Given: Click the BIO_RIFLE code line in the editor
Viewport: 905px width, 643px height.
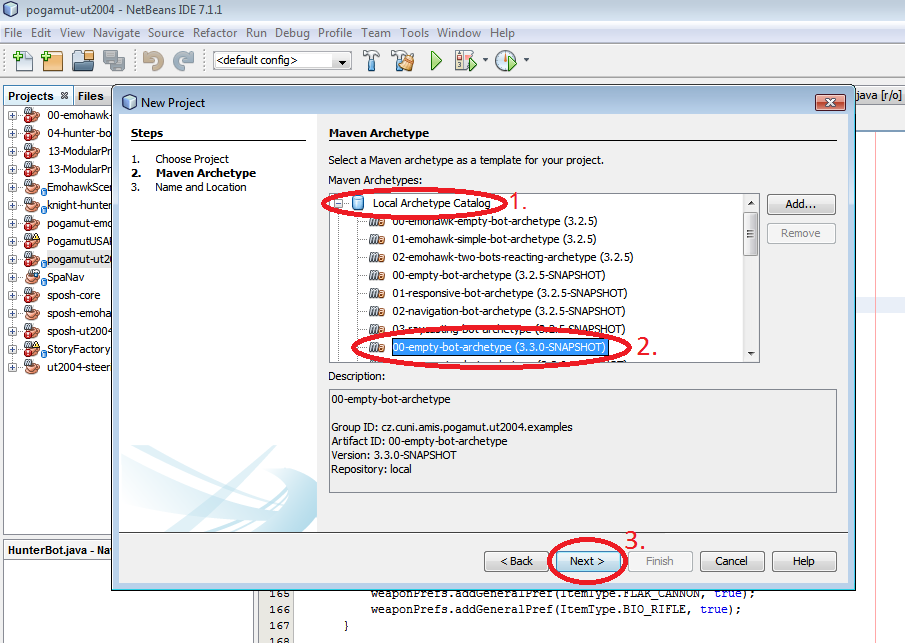Looking at the screenshot, I should 555,610.
